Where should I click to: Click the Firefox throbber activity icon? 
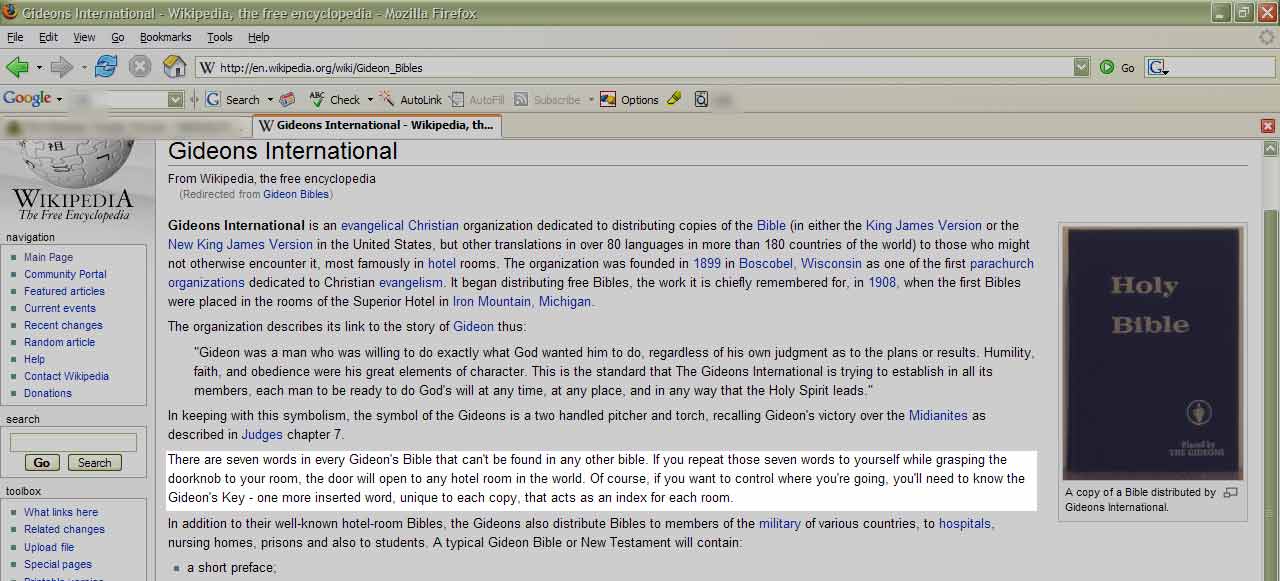point(1267,37)
